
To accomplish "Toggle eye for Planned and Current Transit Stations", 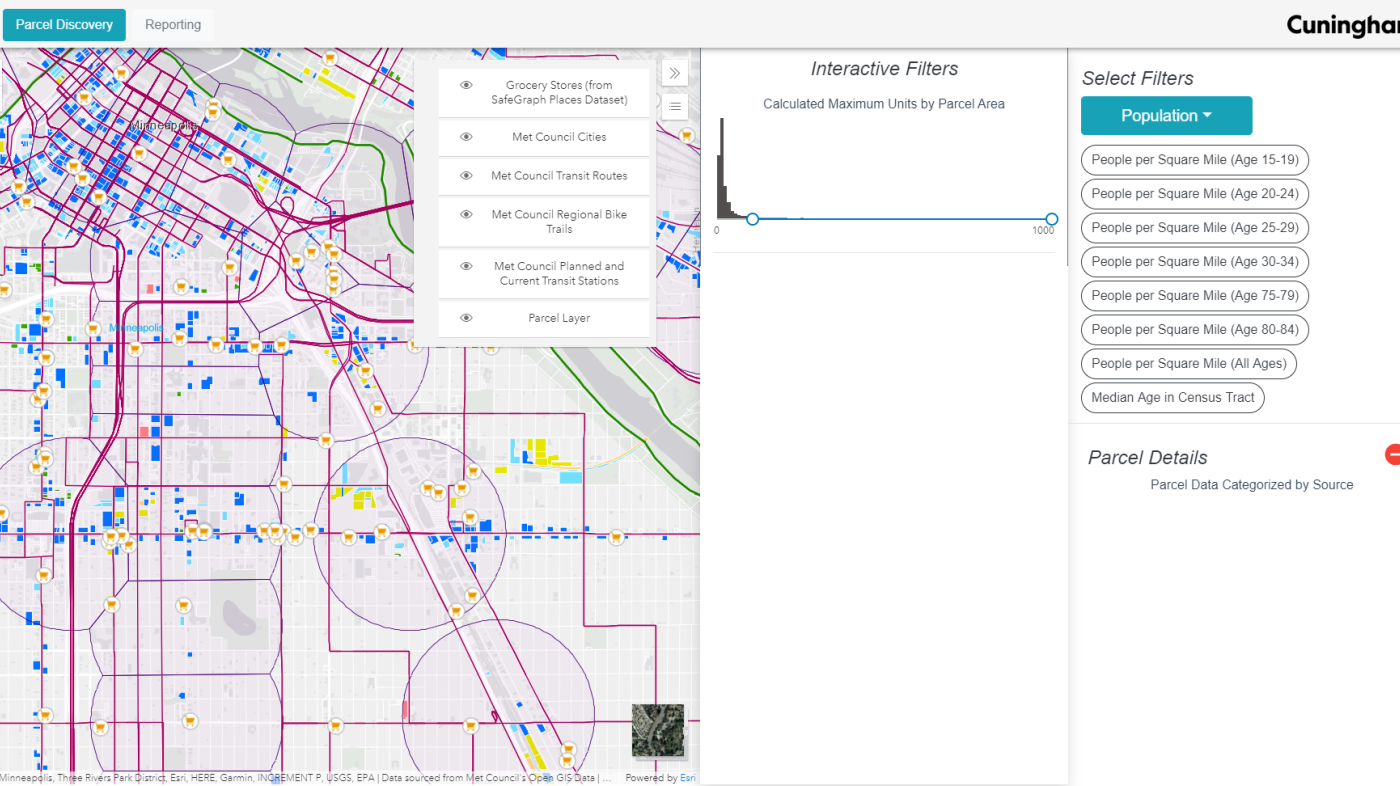I will [466, 266].
